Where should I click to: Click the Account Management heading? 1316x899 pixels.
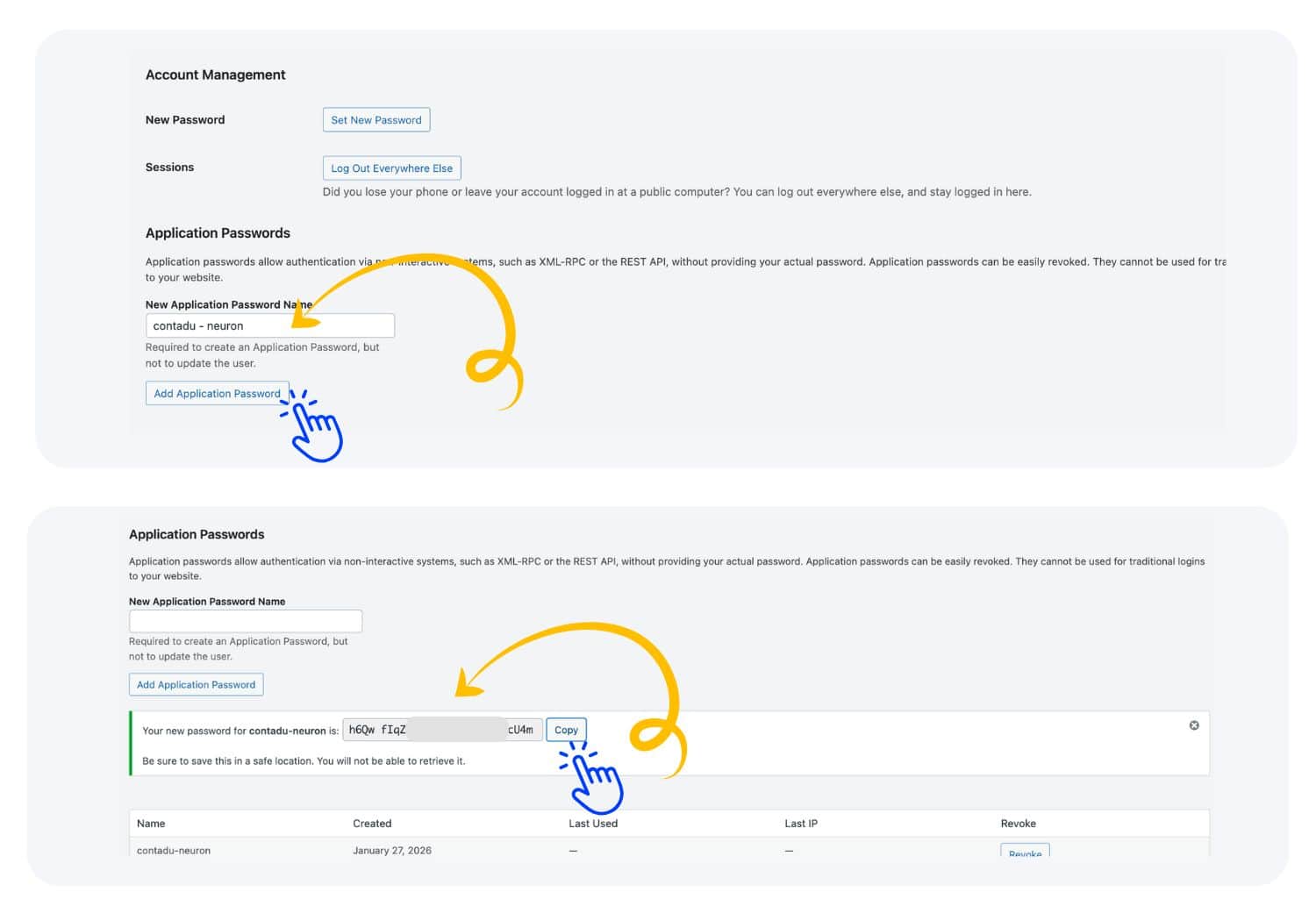(x=216, y=75)
